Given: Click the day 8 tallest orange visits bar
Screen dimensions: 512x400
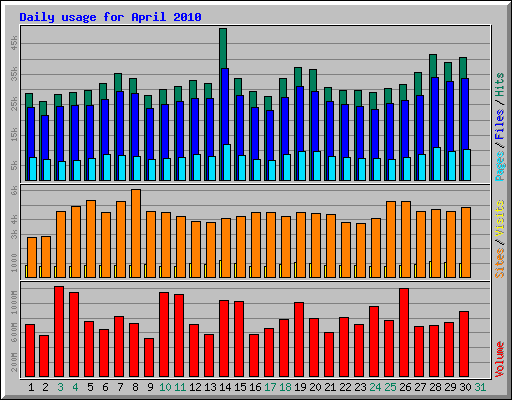Looking at the screenshot, I should coord(136,233).
